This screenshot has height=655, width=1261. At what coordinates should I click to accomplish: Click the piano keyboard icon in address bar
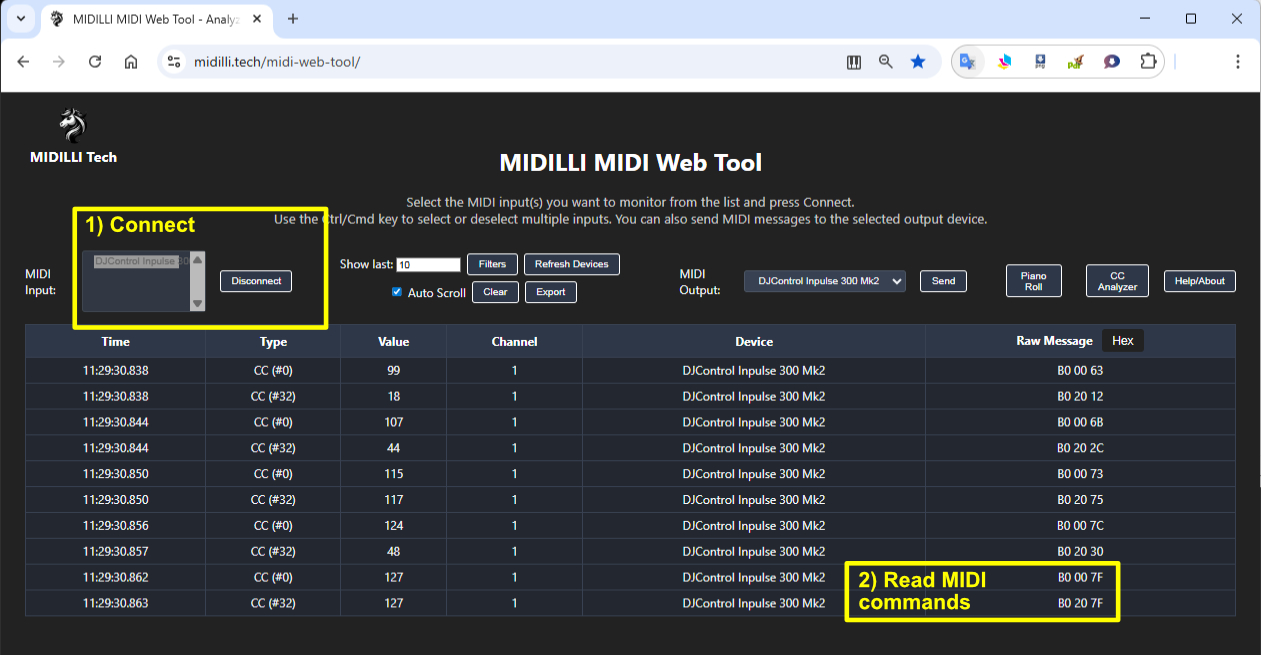854,62
